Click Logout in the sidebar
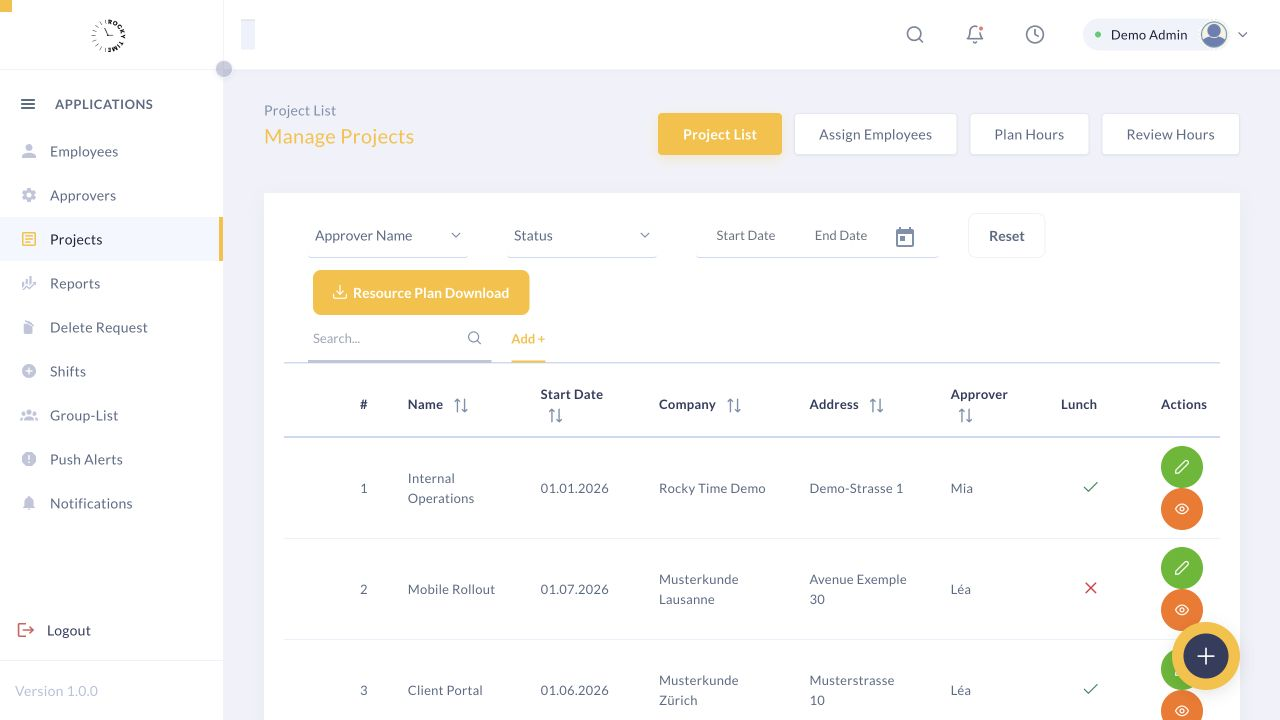 (54, 630)
